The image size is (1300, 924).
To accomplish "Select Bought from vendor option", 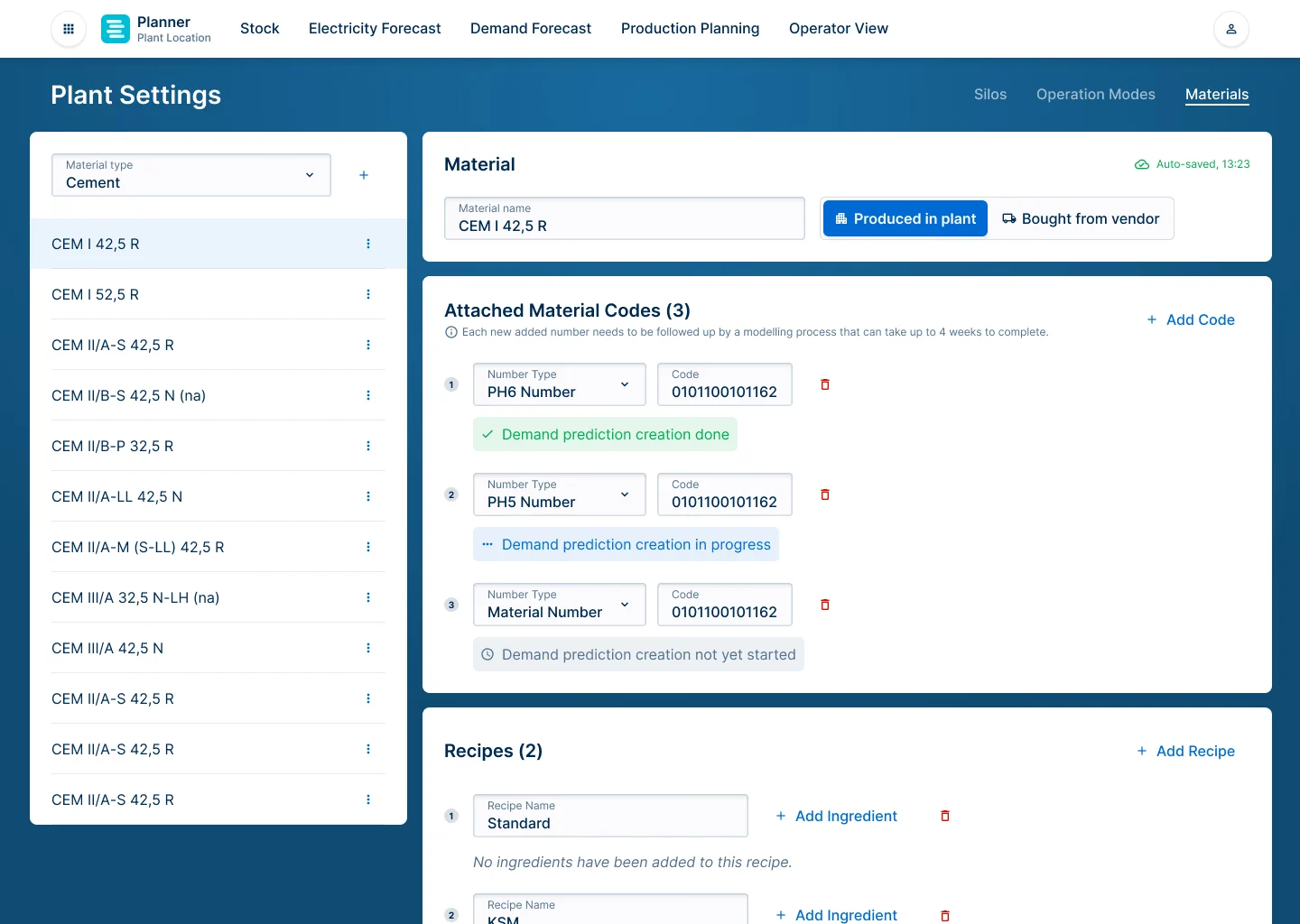I will (1081, 218).
